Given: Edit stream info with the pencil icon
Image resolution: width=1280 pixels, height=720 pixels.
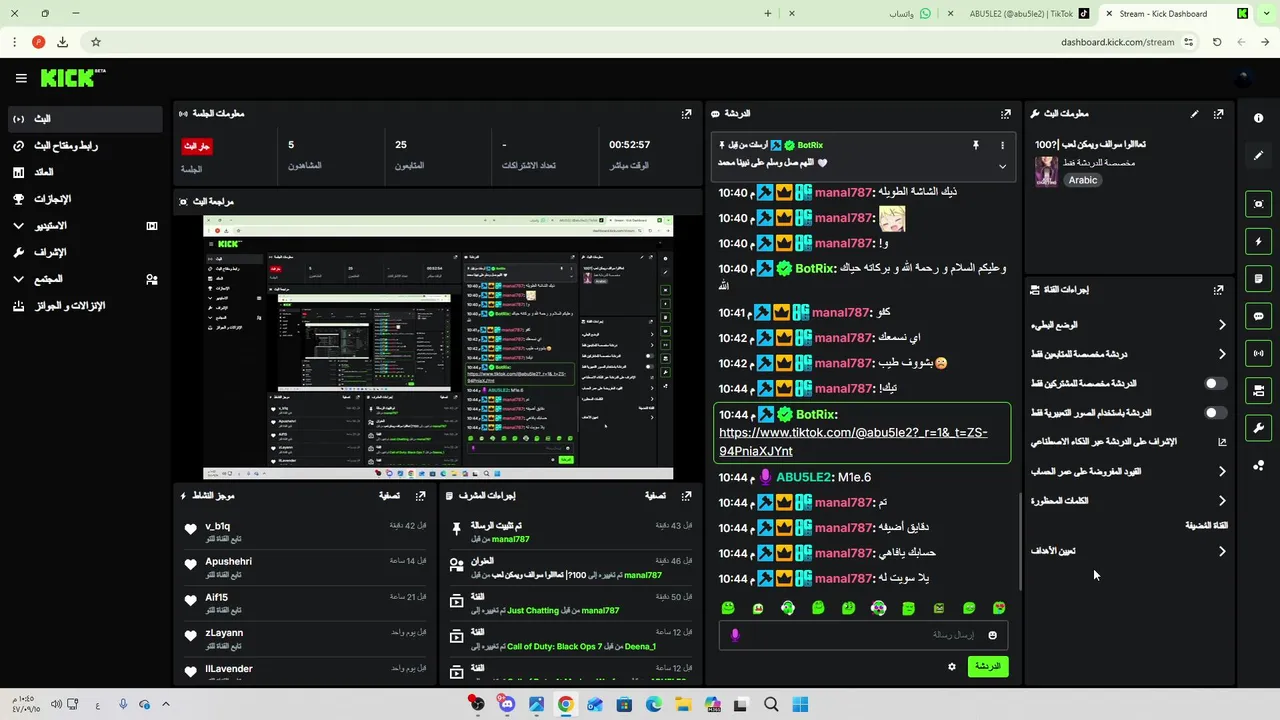Looking at the screenshot, I should pos(1194,114).
